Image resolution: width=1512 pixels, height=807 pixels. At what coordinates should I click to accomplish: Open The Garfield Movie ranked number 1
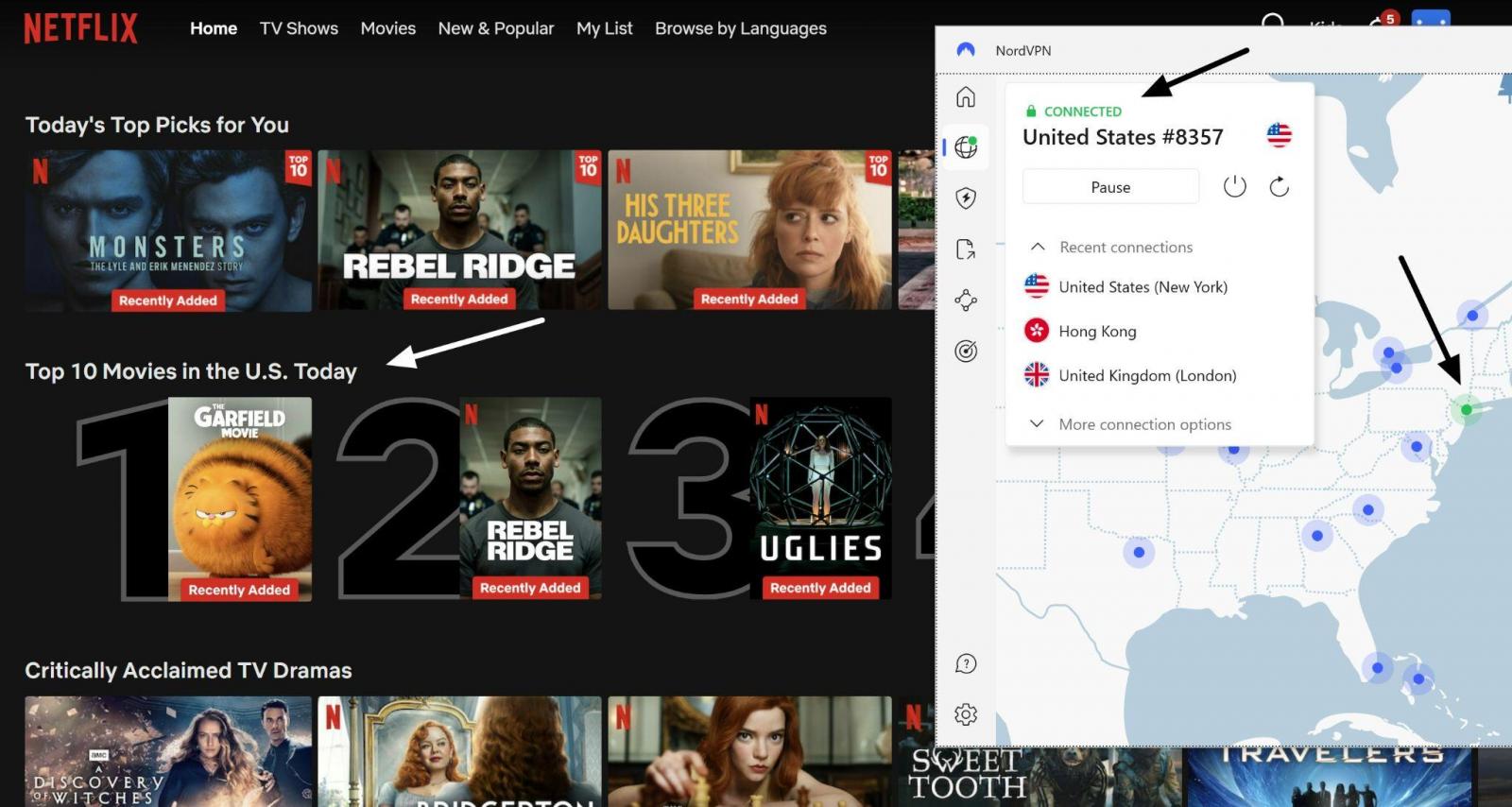(240, 499)
